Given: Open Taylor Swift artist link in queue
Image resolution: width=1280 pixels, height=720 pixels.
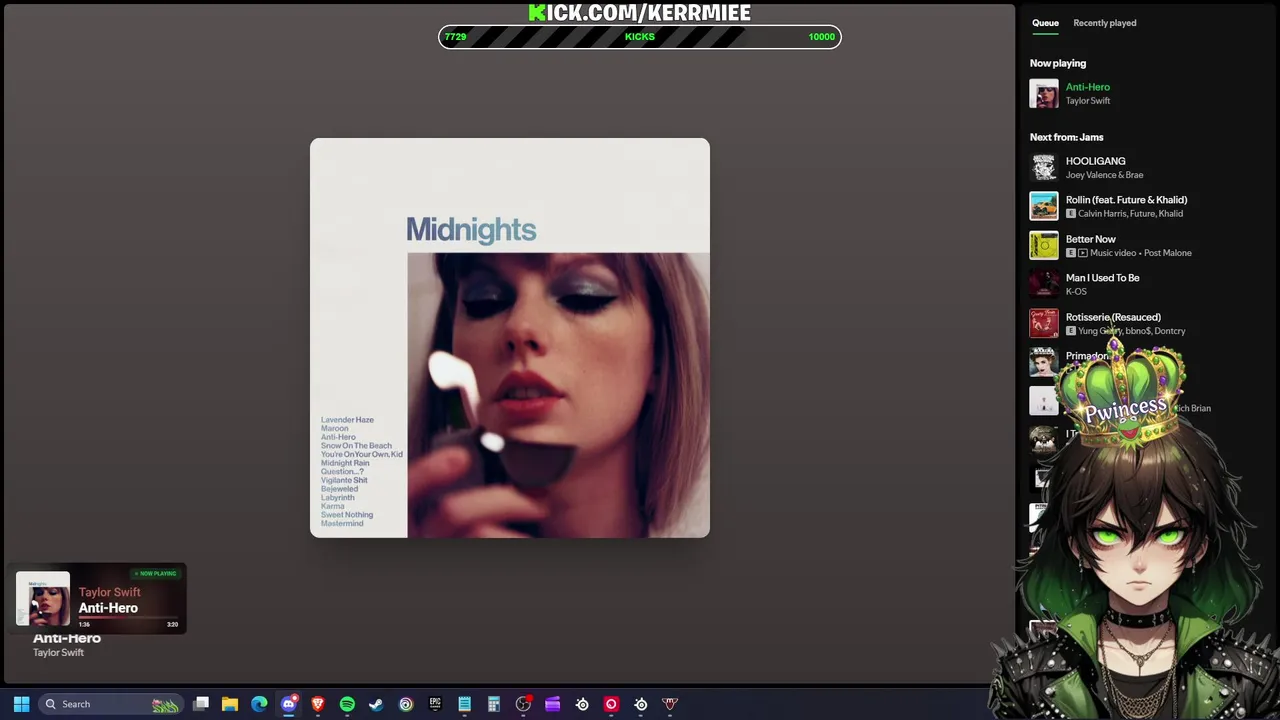Looking at the screenshot, I should [1088, 101].
